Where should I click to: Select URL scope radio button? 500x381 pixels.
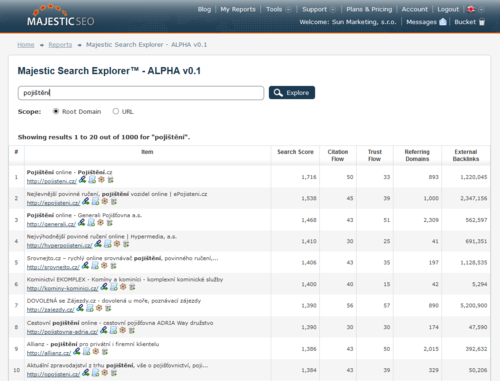click(115, 111)
